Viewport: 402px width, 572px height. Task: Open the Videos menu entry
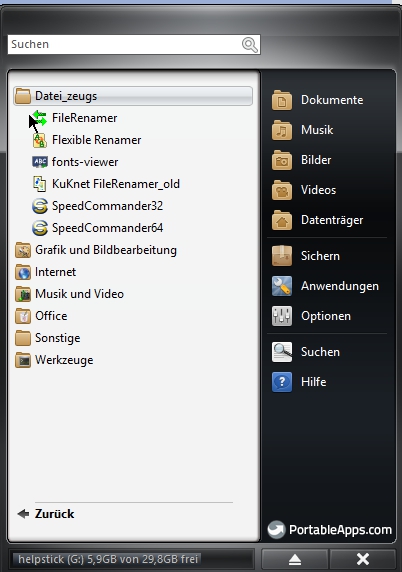click(x=328, y=190)
